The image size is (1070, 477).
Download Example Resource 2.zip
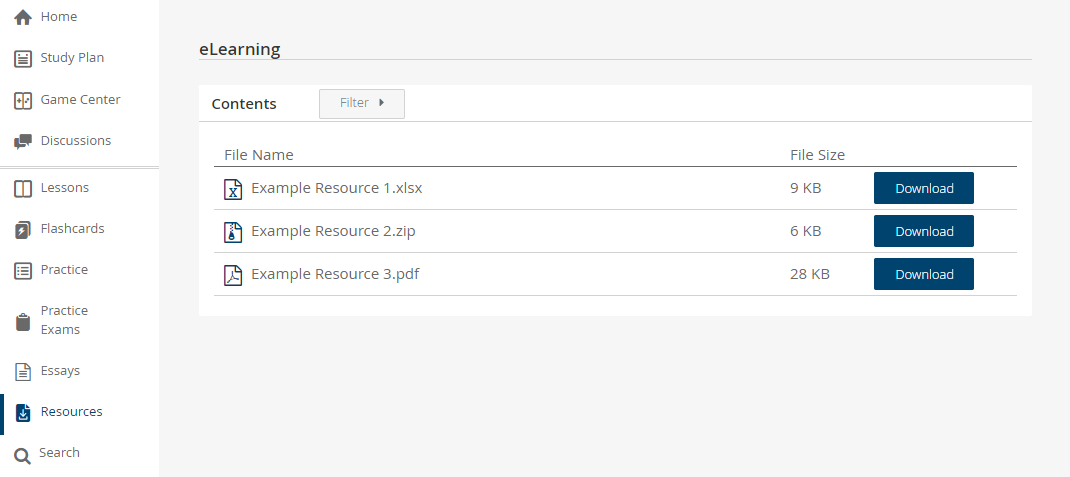point(923,231)
